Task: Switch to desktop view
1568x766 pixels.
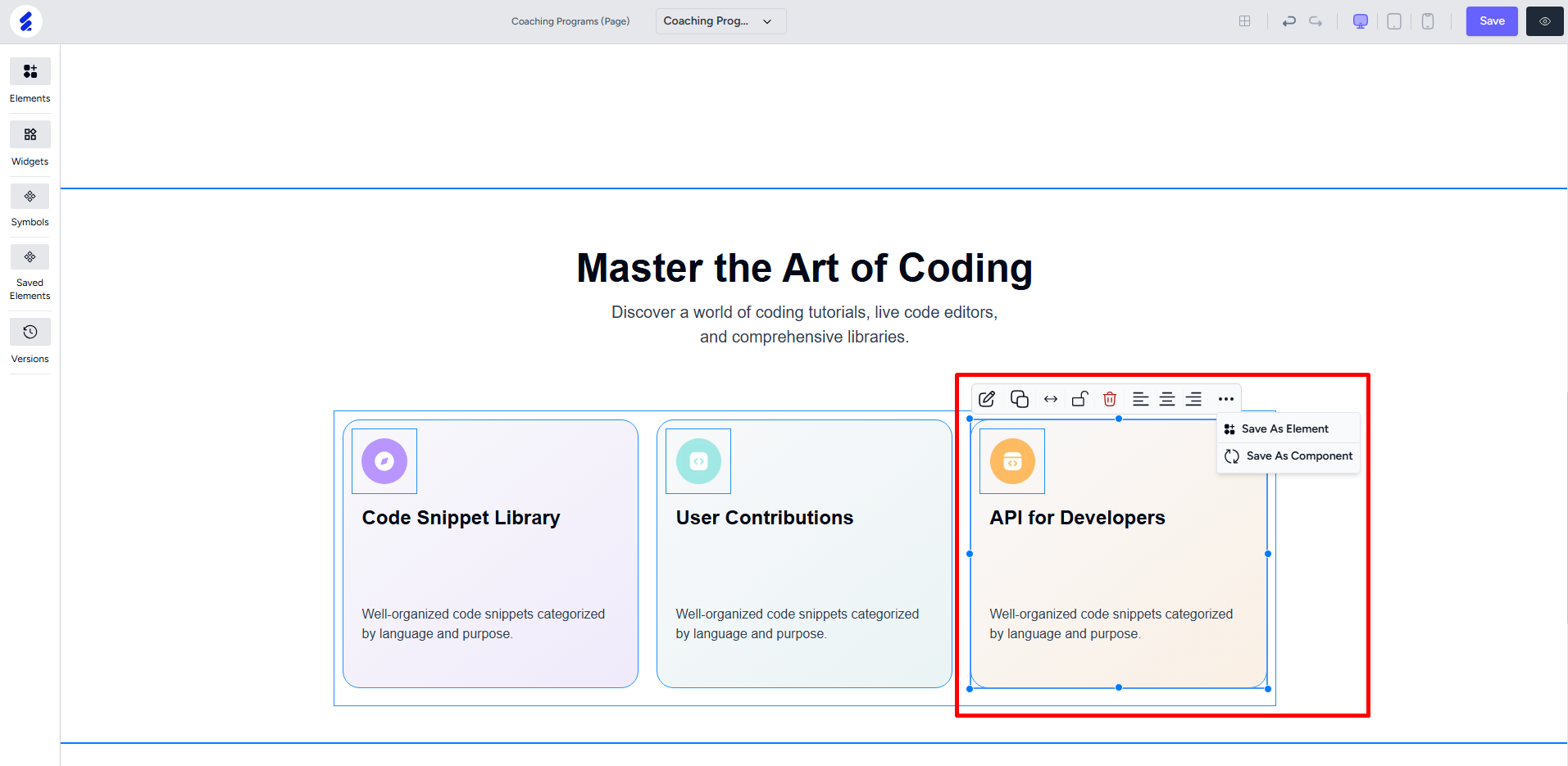Action: pos(1361,21)
